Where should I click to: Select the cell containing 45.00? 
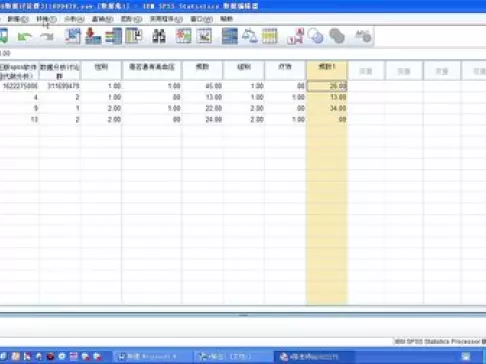tap(203, 86)
